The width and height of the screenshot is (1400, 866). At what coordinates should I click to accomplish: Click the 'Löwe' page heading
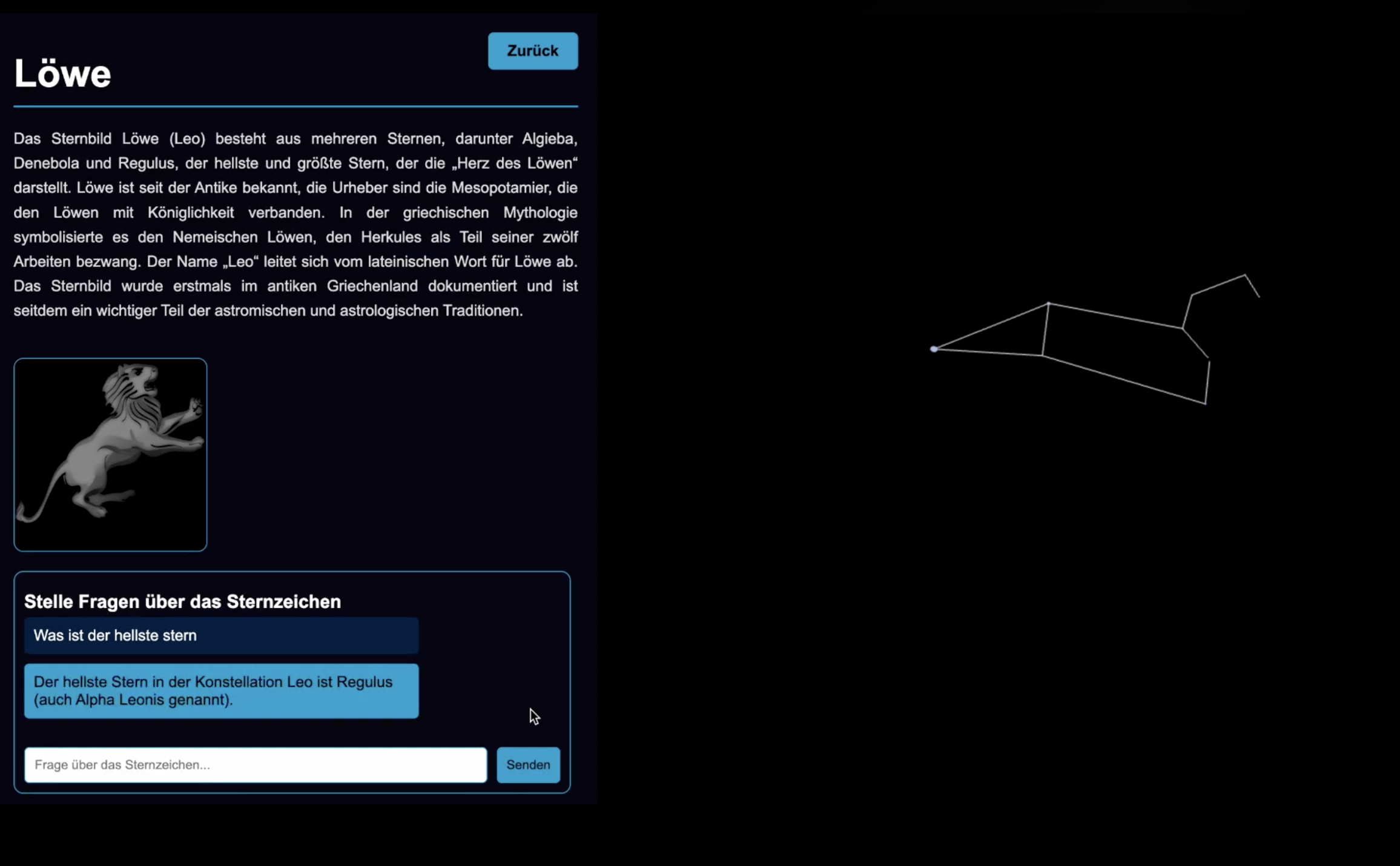click(x=62, y=74)
